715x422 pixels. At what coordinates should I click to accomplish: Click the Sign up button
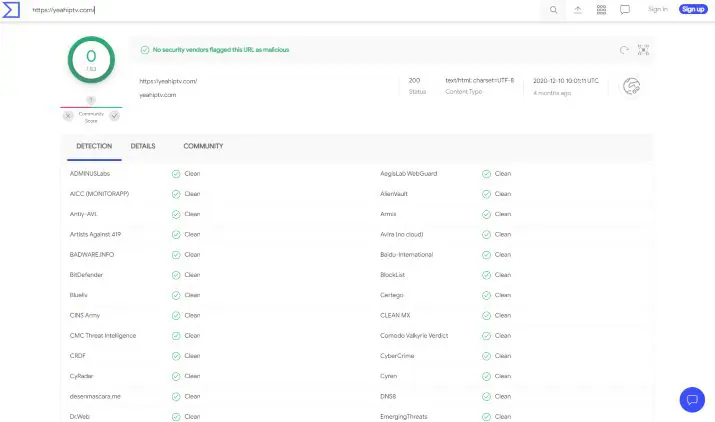[x=693, y=9]
